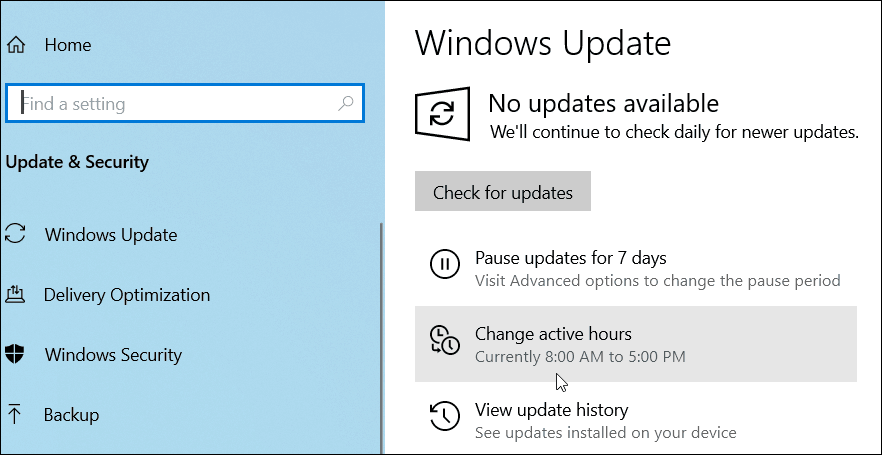Click the Change active hours clock icon
The height and width of the screenshot is (455, 882).
pyautogui.click(x=444, y=340)
